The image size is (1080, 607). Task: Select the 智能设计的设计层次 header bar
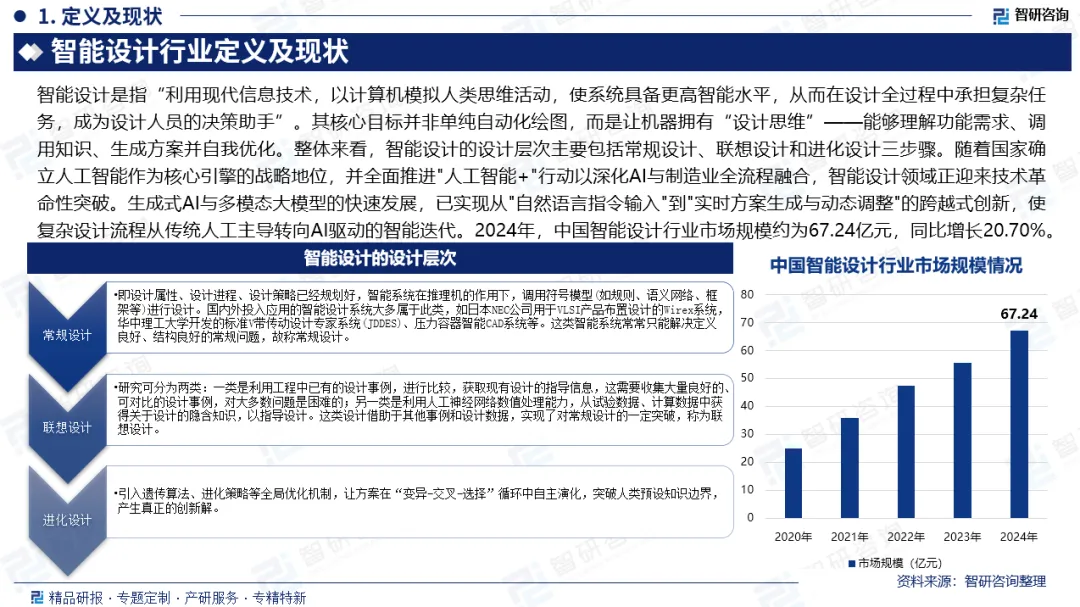click(380, 262)
